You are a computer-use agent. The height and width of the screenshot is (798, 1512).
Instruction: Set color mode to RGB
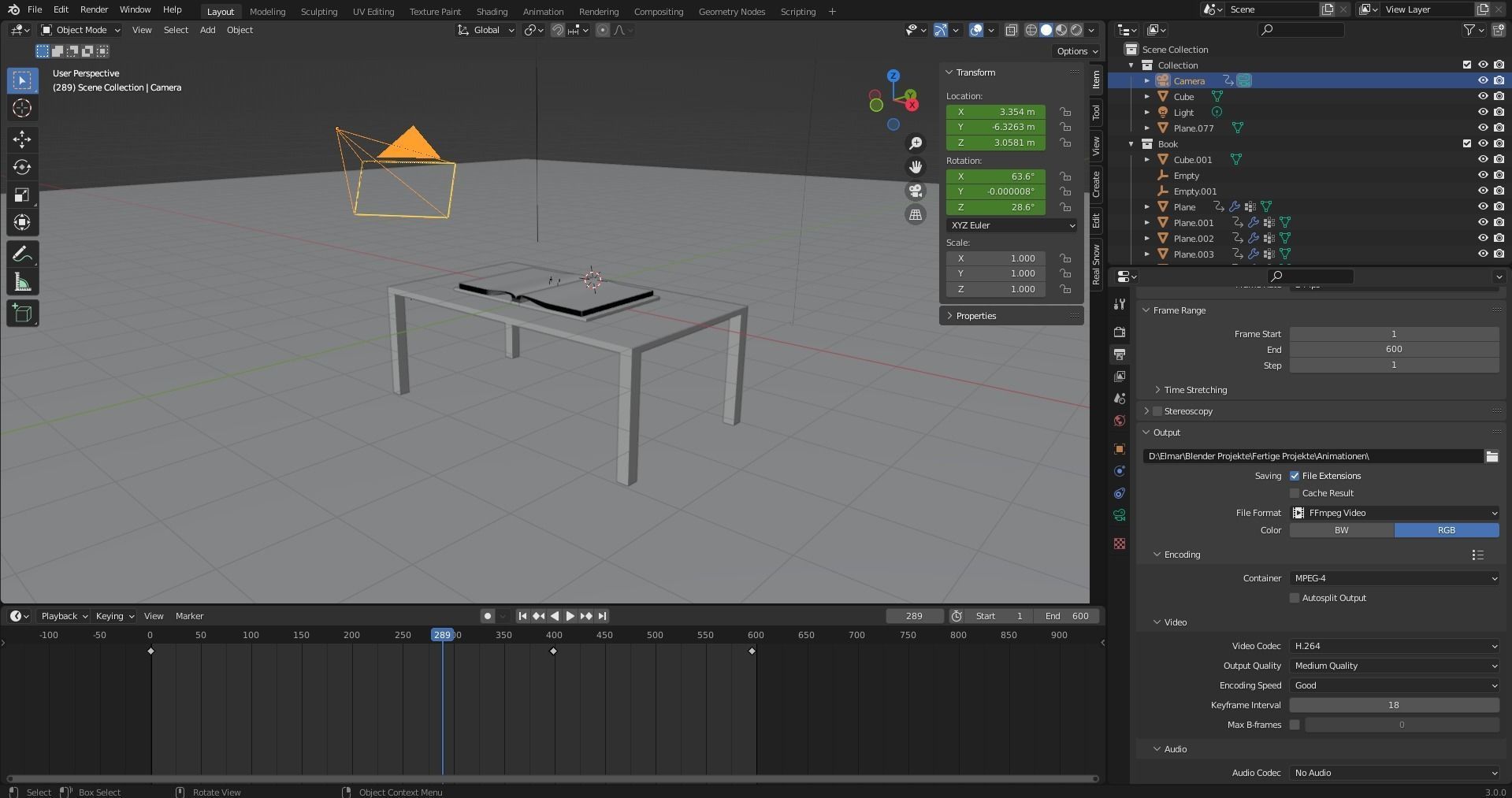[1447, 530]
